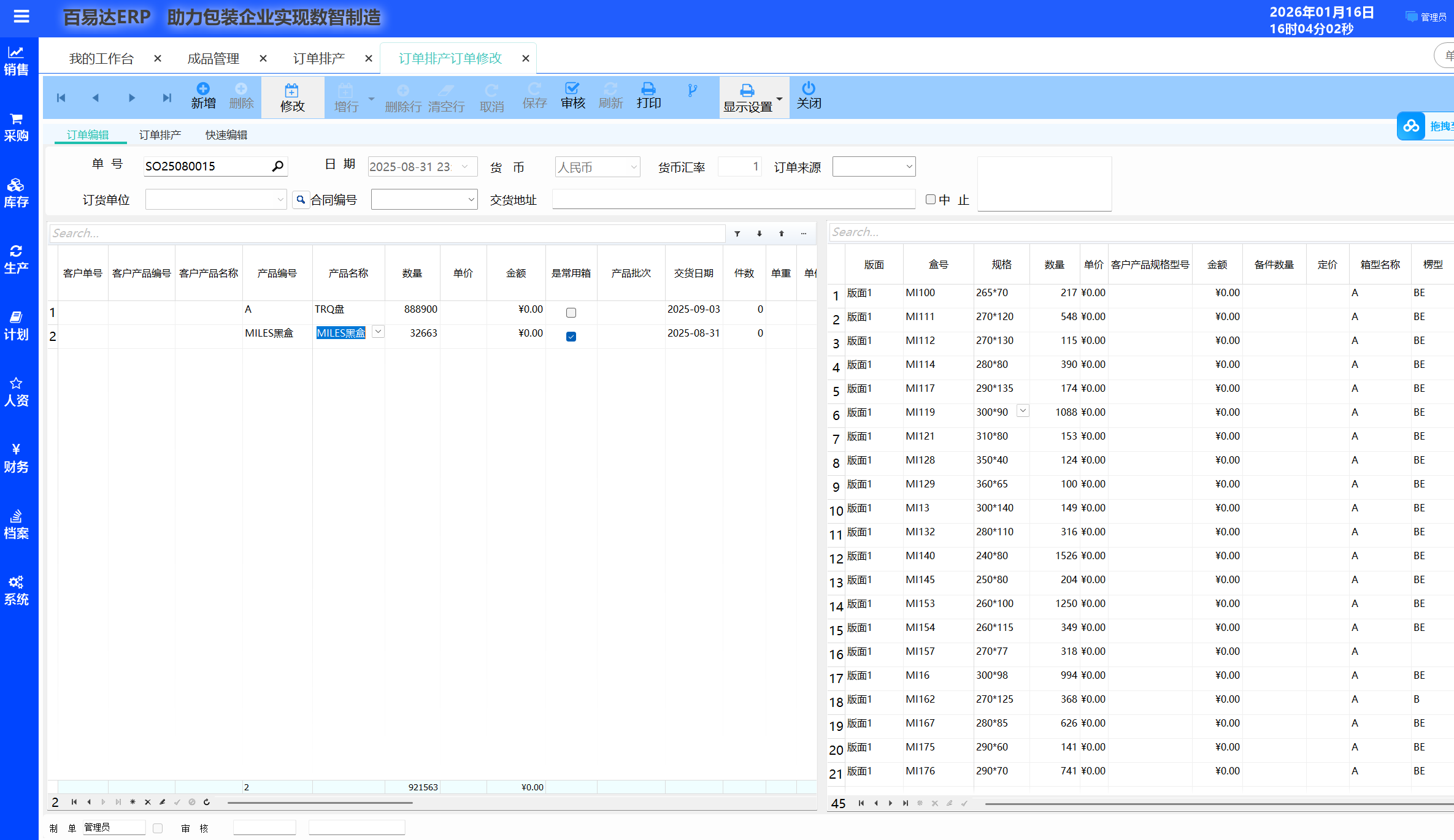Switch to the 成品管理 tab
1454x840 pixels.
(213, 59)
